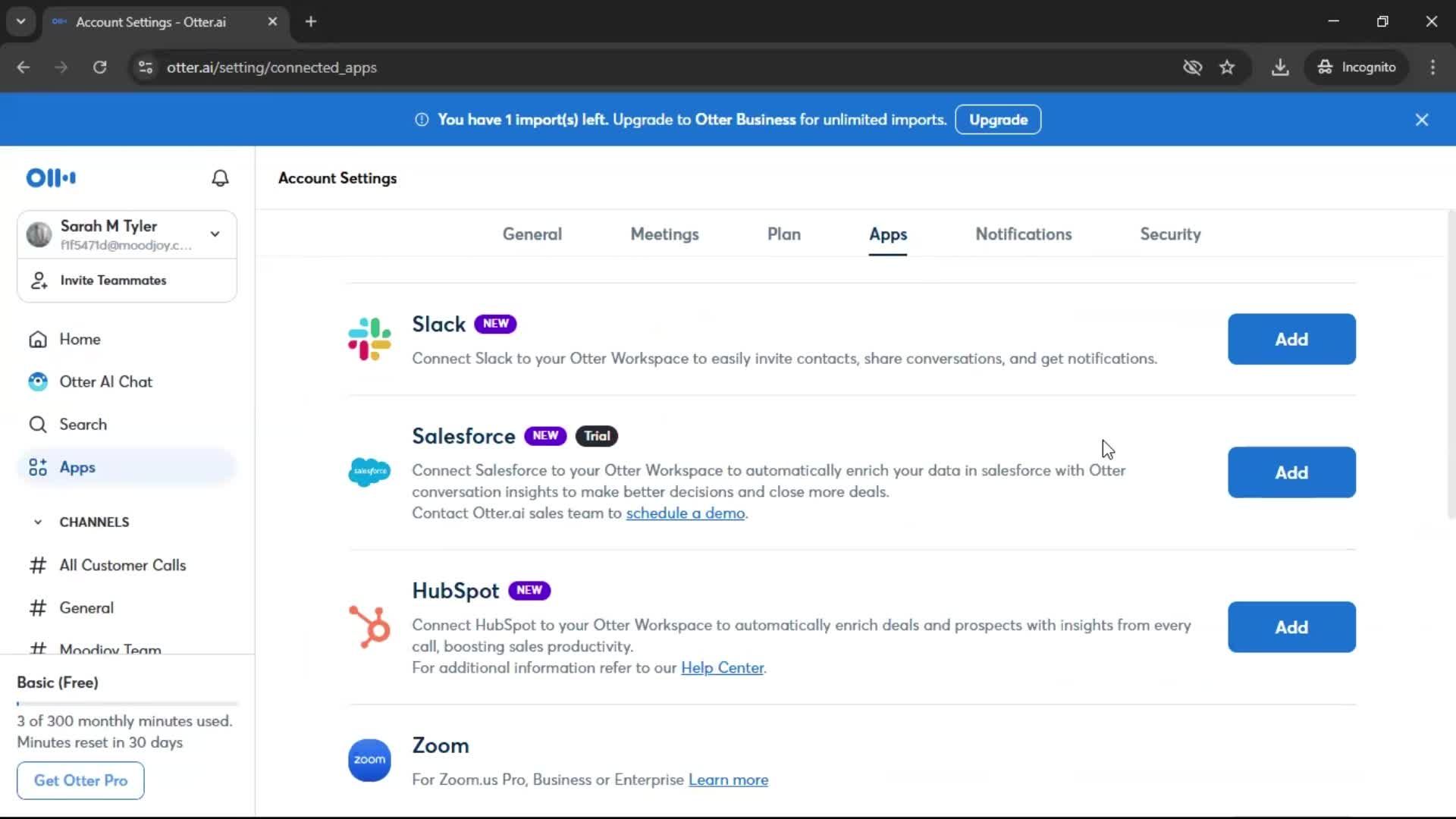Reload the page

coord(100,67)
